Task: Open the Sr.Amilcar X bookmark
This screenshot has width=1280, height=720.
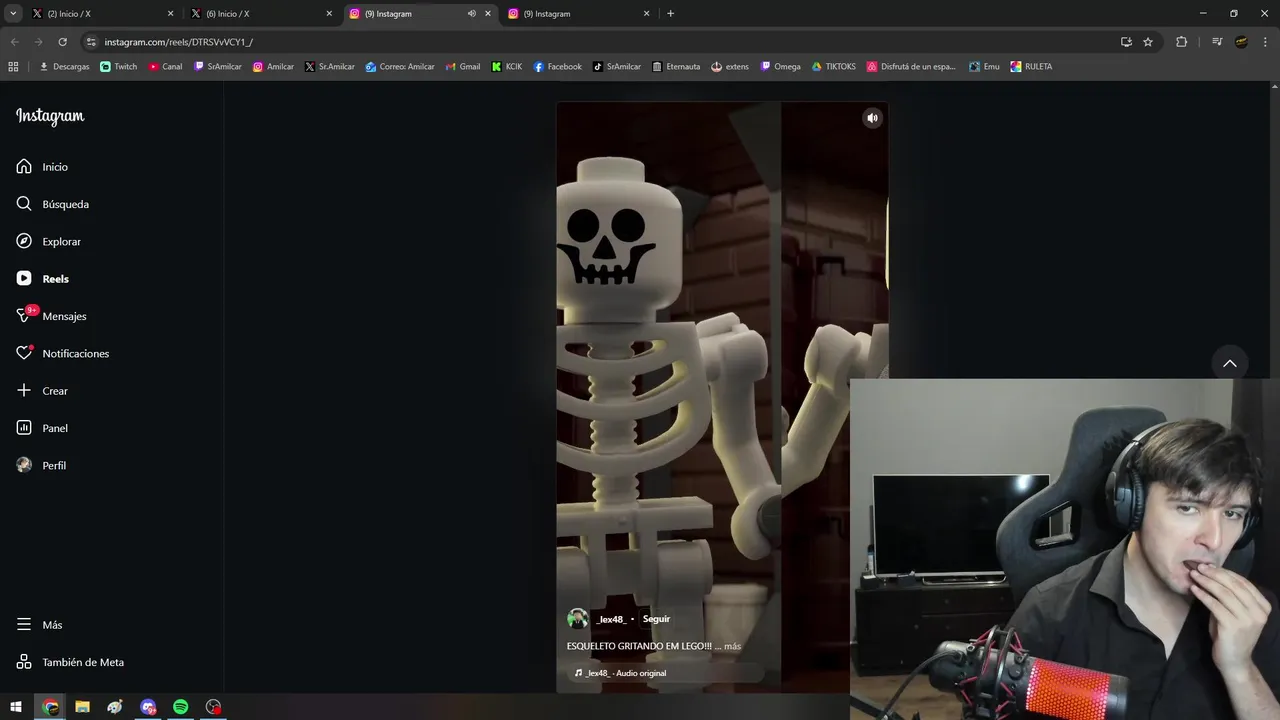Action: coord(330,67)
